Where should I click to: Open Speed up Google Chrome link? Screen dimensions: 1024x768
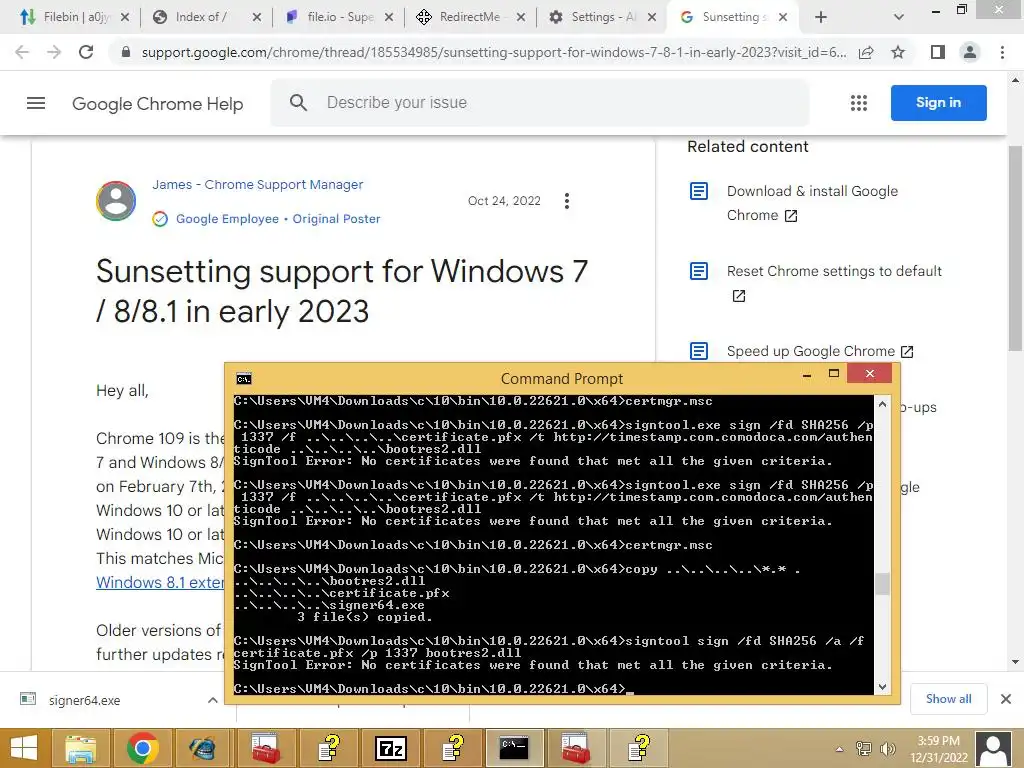pos(820,351)
